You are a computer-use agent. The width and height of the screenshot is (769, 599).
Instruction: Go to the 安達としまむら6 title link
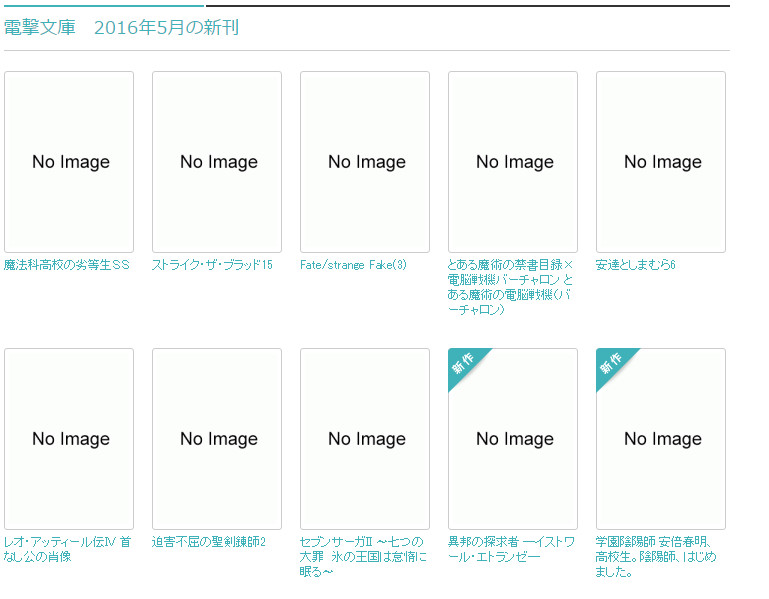click(x=636, y=265)
